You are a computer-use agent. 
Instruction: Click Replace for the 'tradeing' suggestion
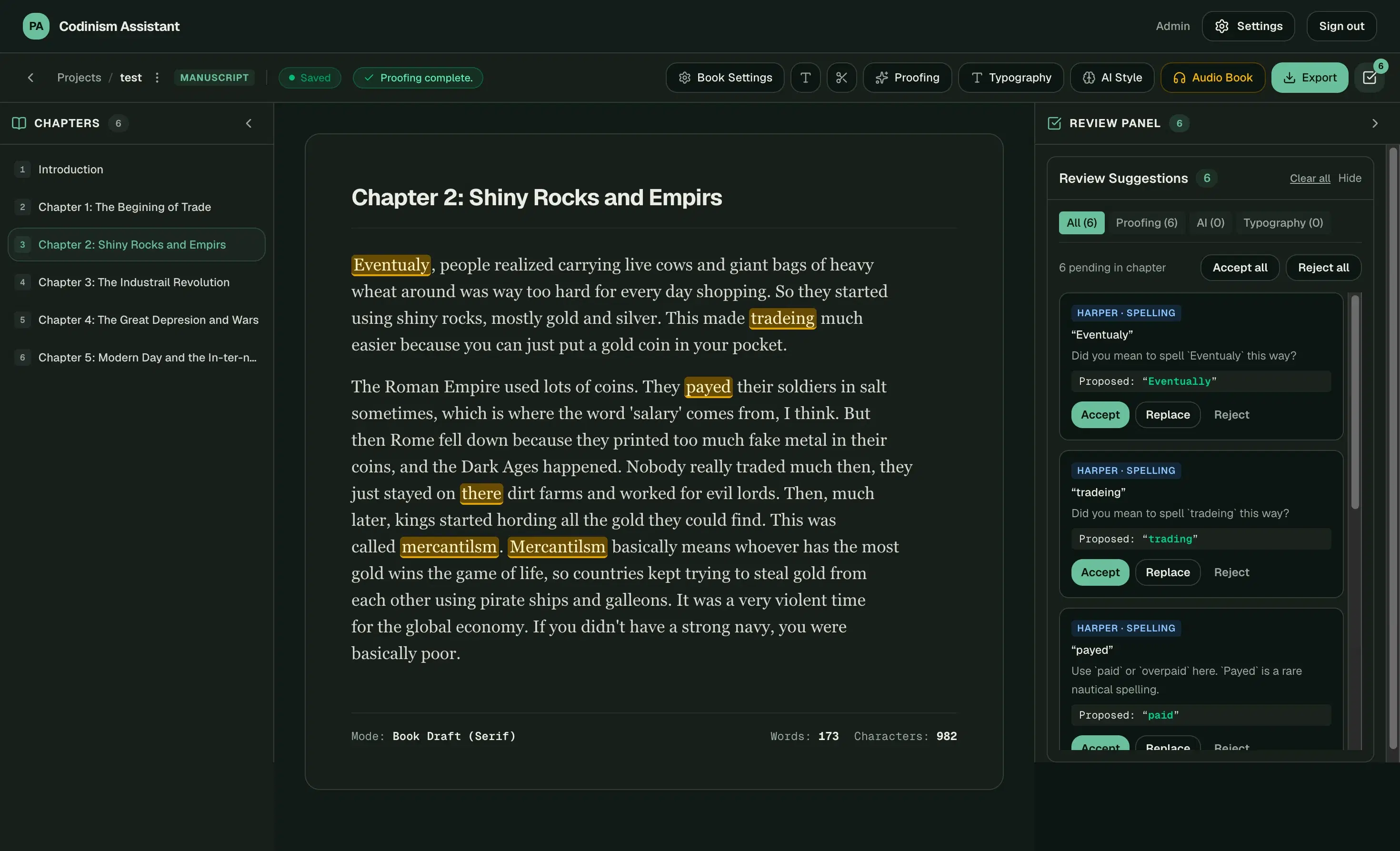(1167, 571)
